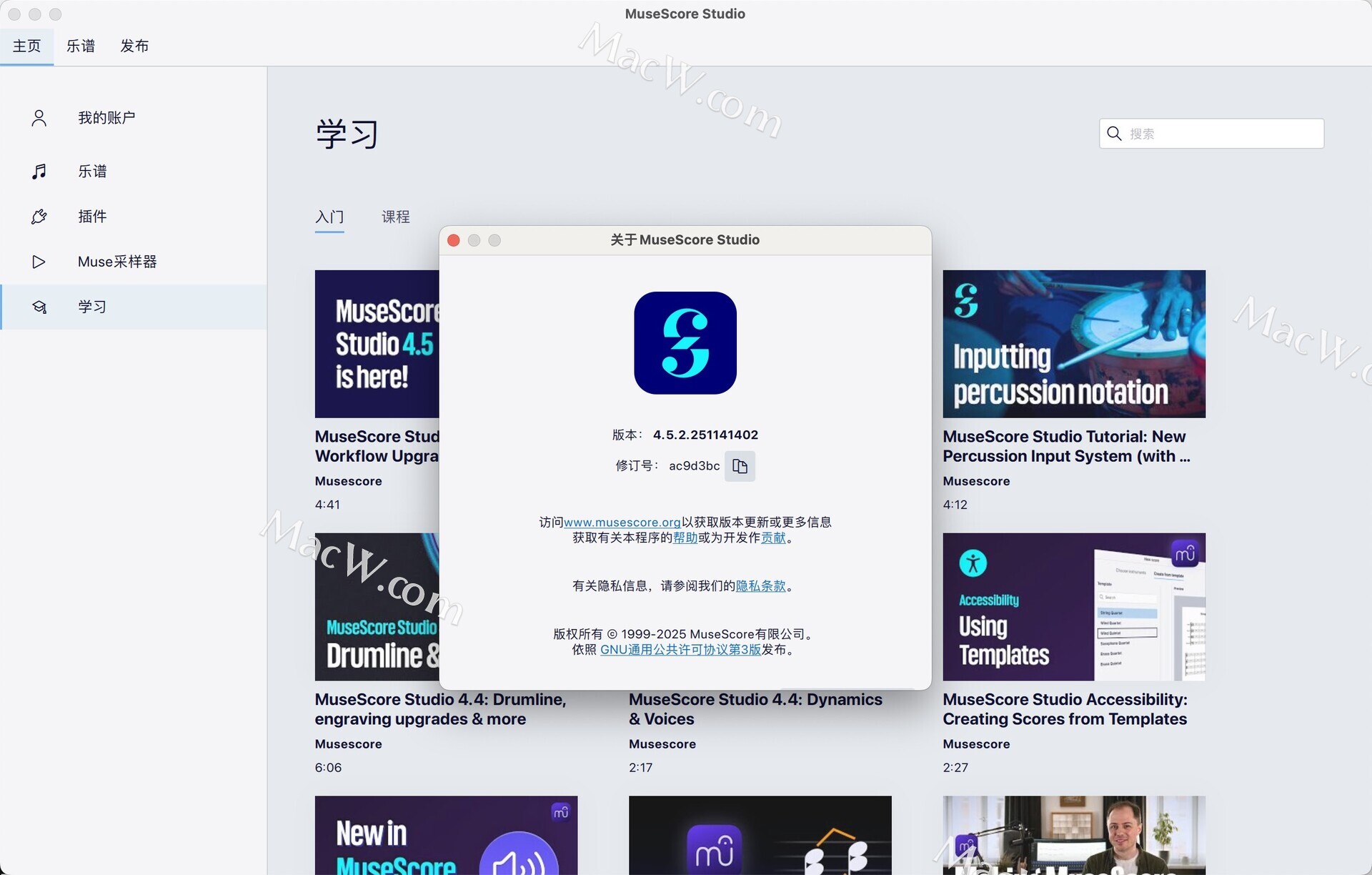Open 插件 page in sidebar

[134, 217]
